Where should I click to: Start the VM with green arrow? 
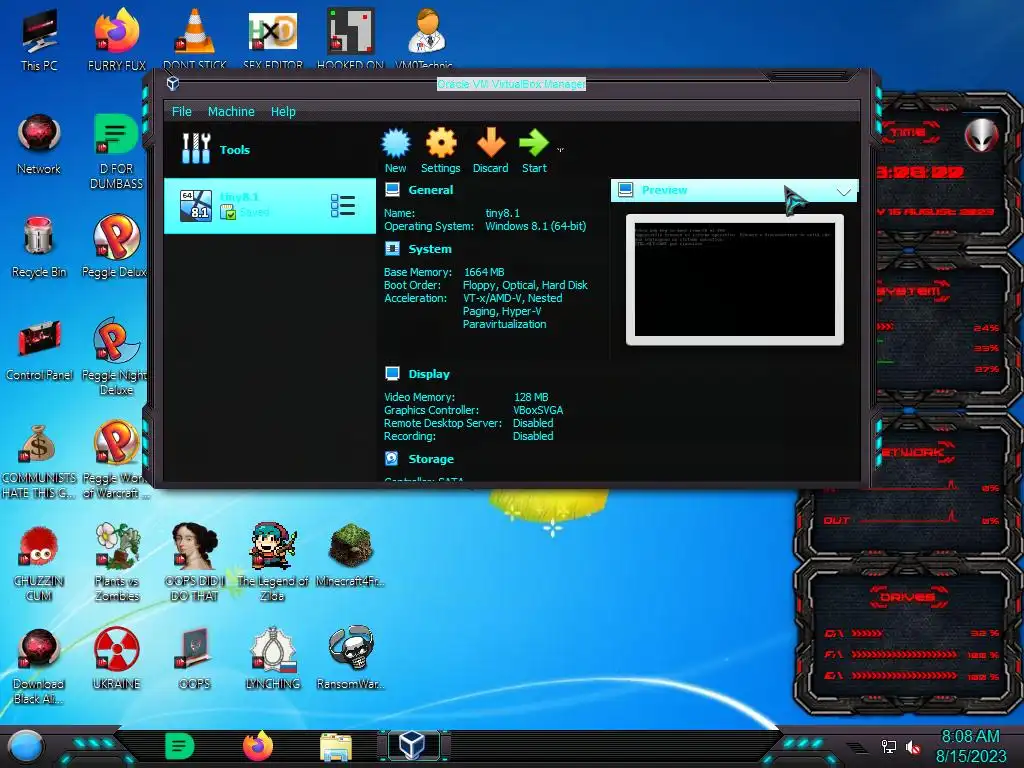534,143
